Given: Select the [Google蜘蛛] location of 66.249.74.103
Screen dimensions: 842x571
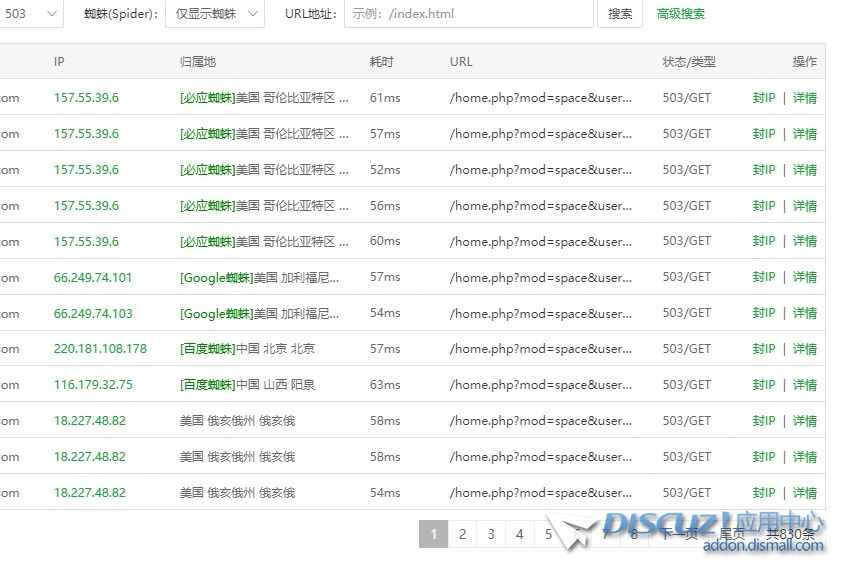Looking at the screenshot, I should (259, 314).
